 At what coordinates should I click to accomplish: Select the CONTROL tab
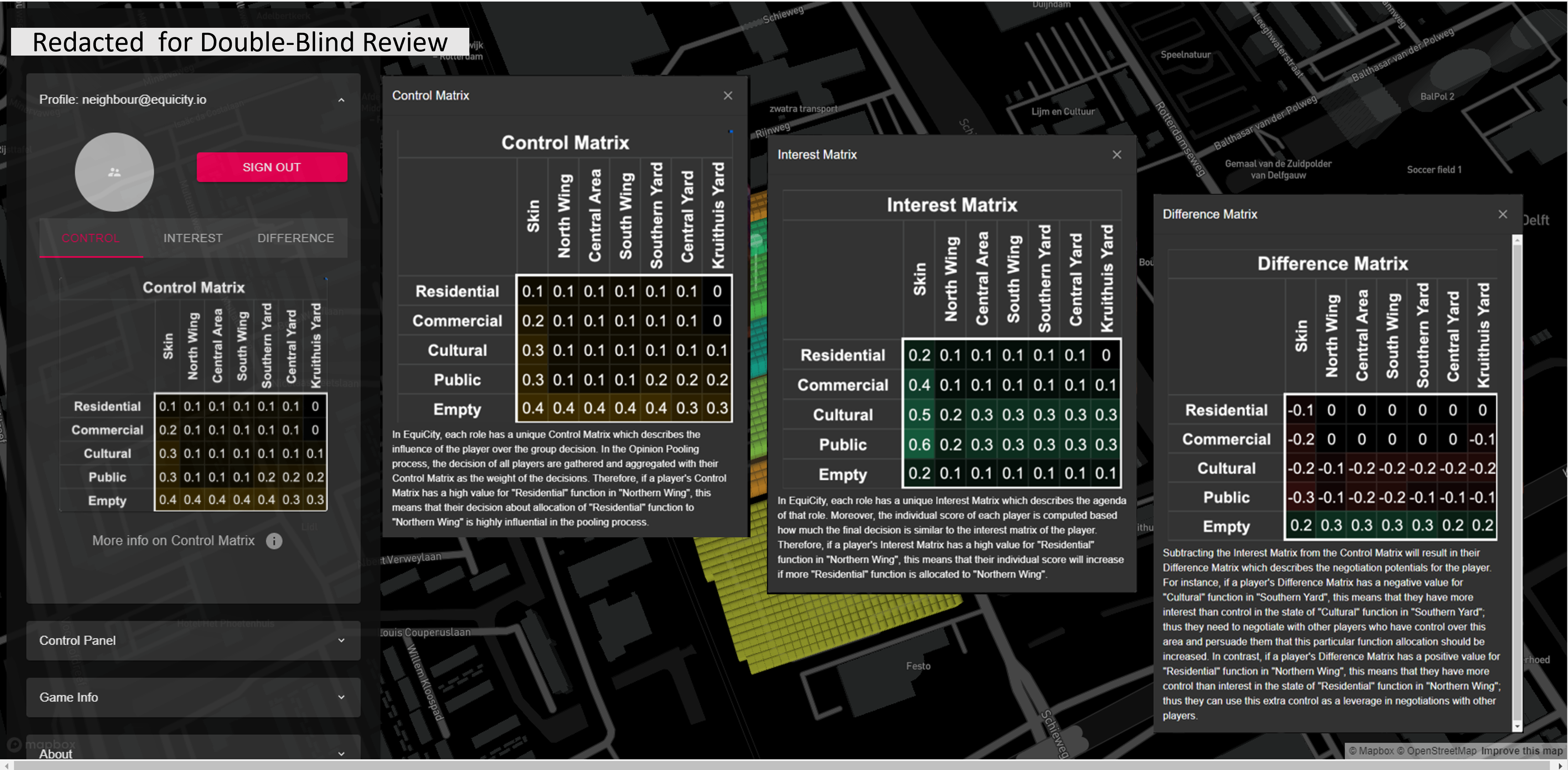click(91, 238)
